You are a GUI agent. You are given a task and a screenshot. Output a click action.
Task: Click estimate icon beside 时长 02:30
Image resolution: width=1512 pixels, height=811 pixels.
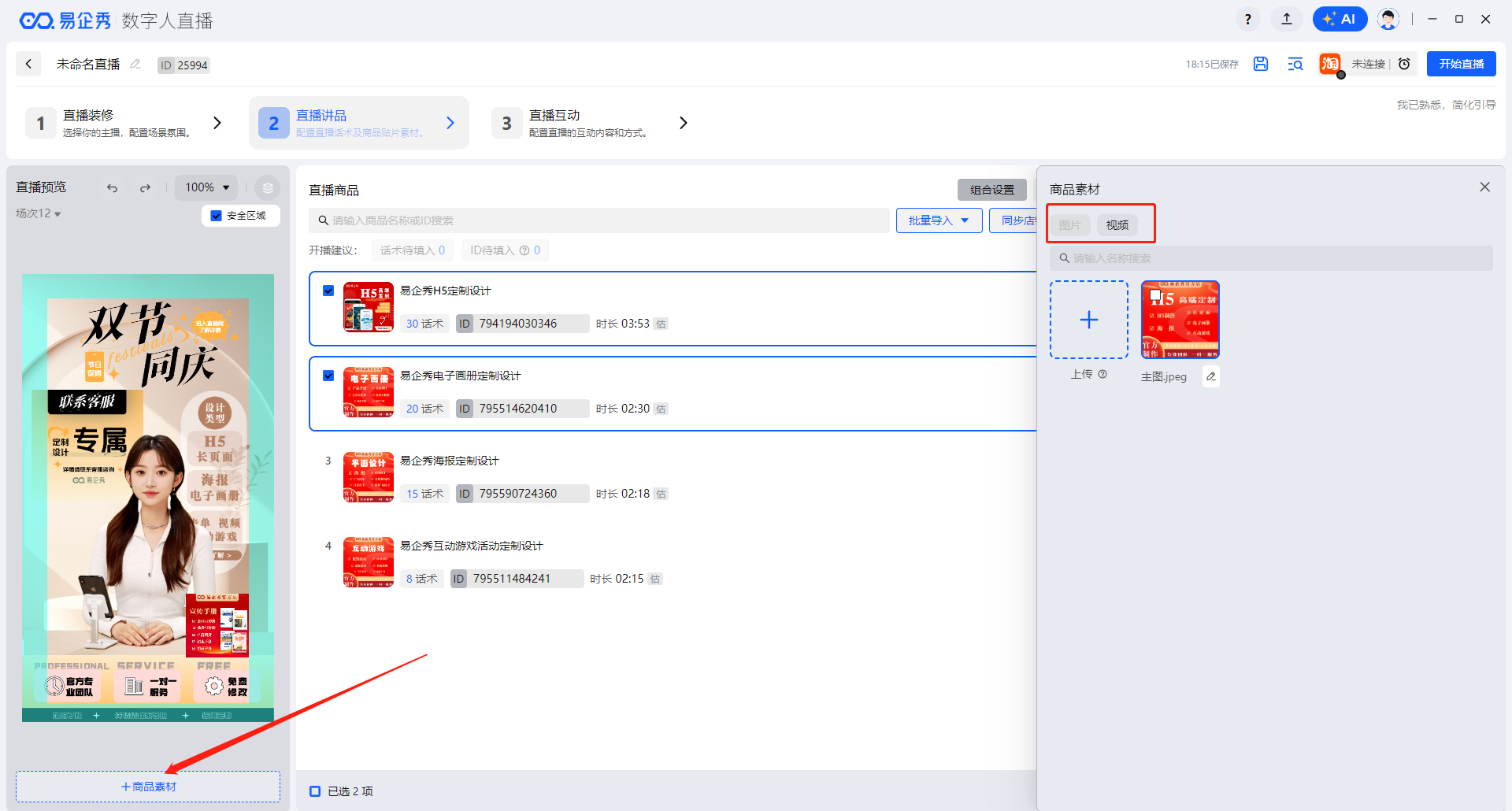[x=661, y=409]
